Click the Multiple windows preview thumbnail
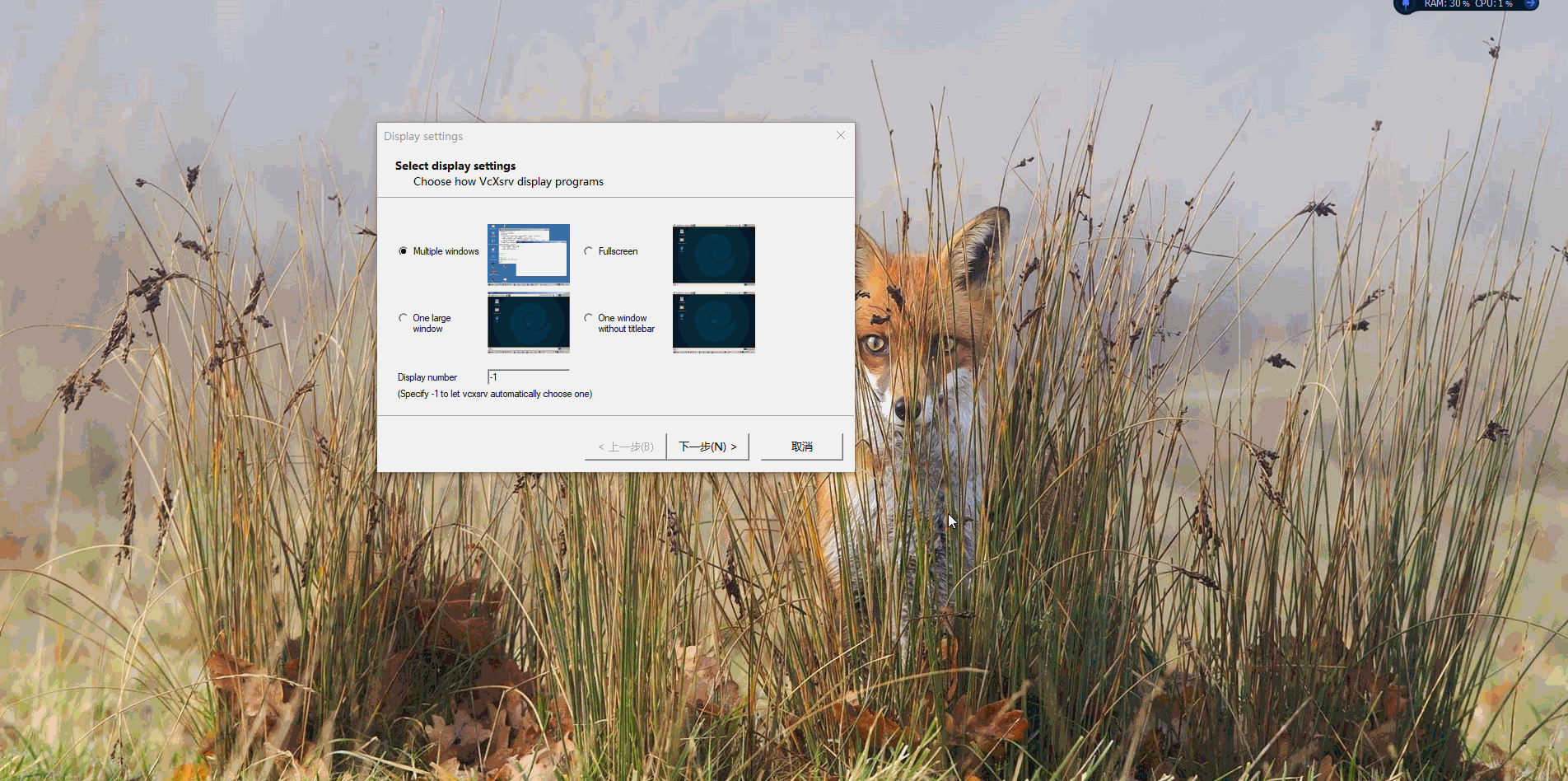 click(529, 255)
